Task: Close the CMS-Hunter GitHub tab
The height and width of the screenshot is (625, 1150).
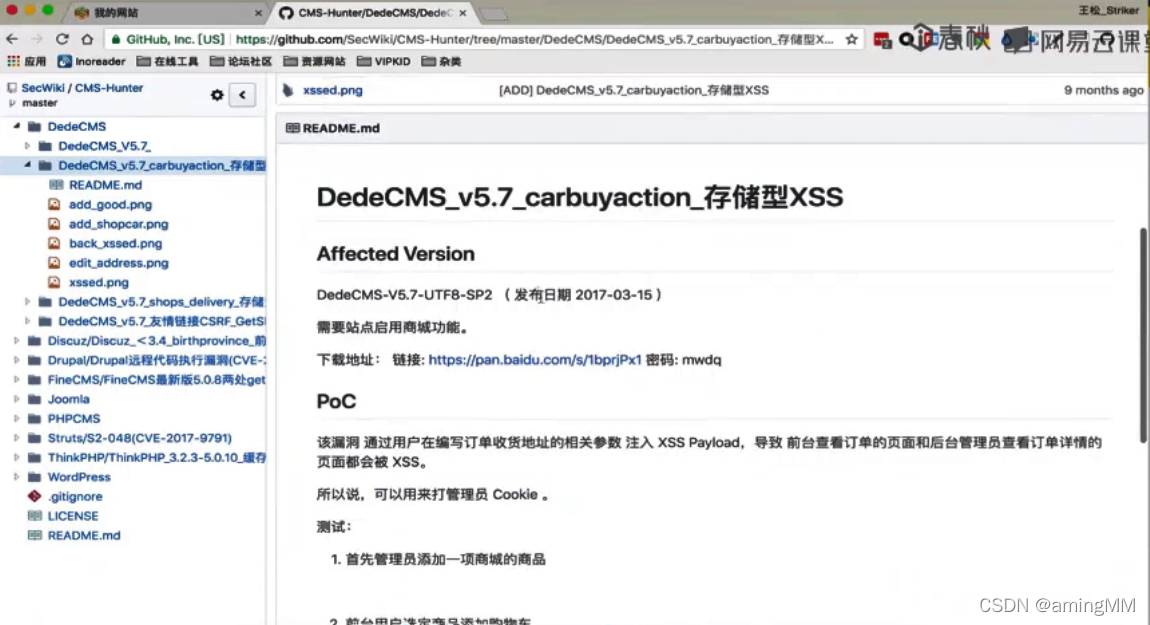Action: 463,13
